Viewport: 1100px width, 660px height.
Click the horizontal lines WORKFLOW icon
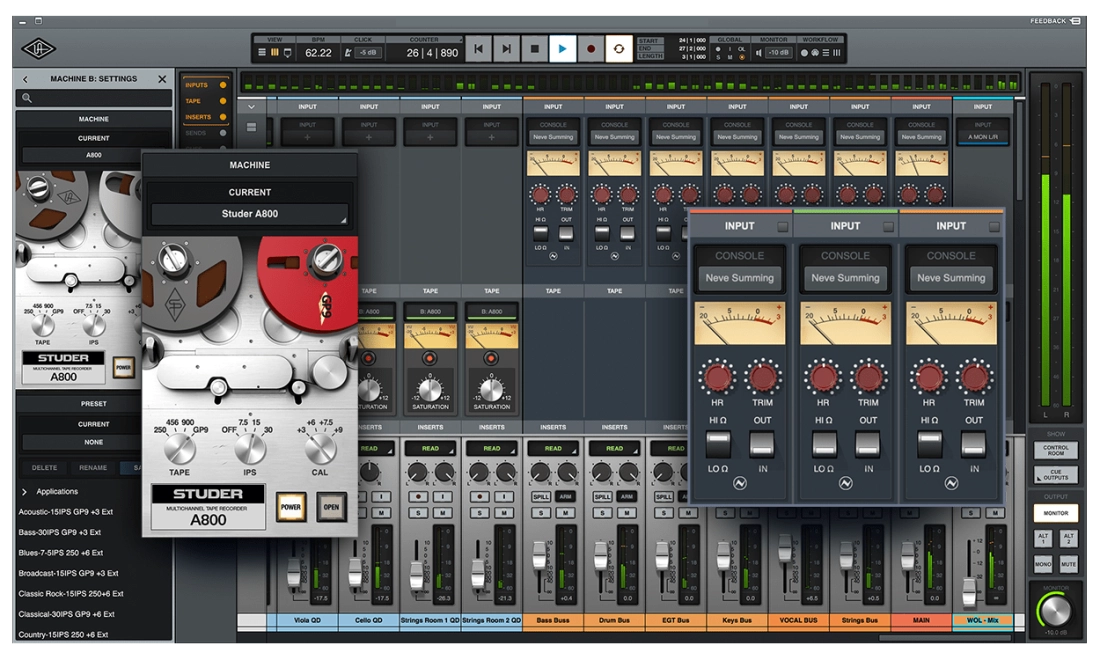click(x=826, y=53)
